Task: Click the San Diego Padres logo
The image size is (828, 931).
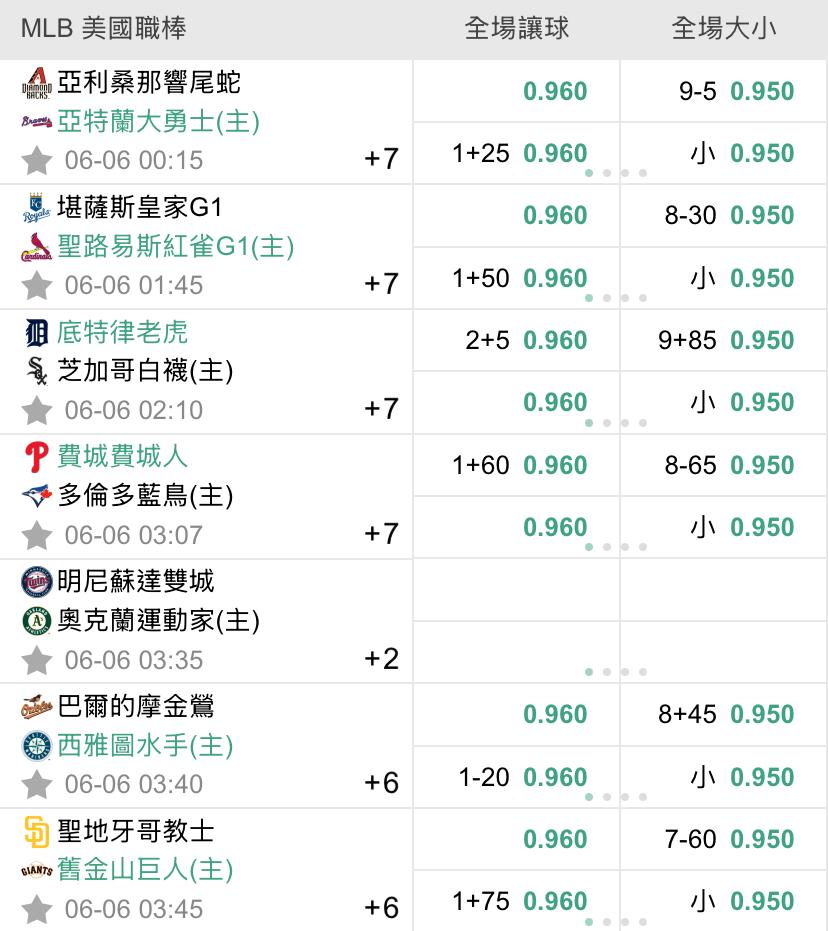Action: coord(37,831)
